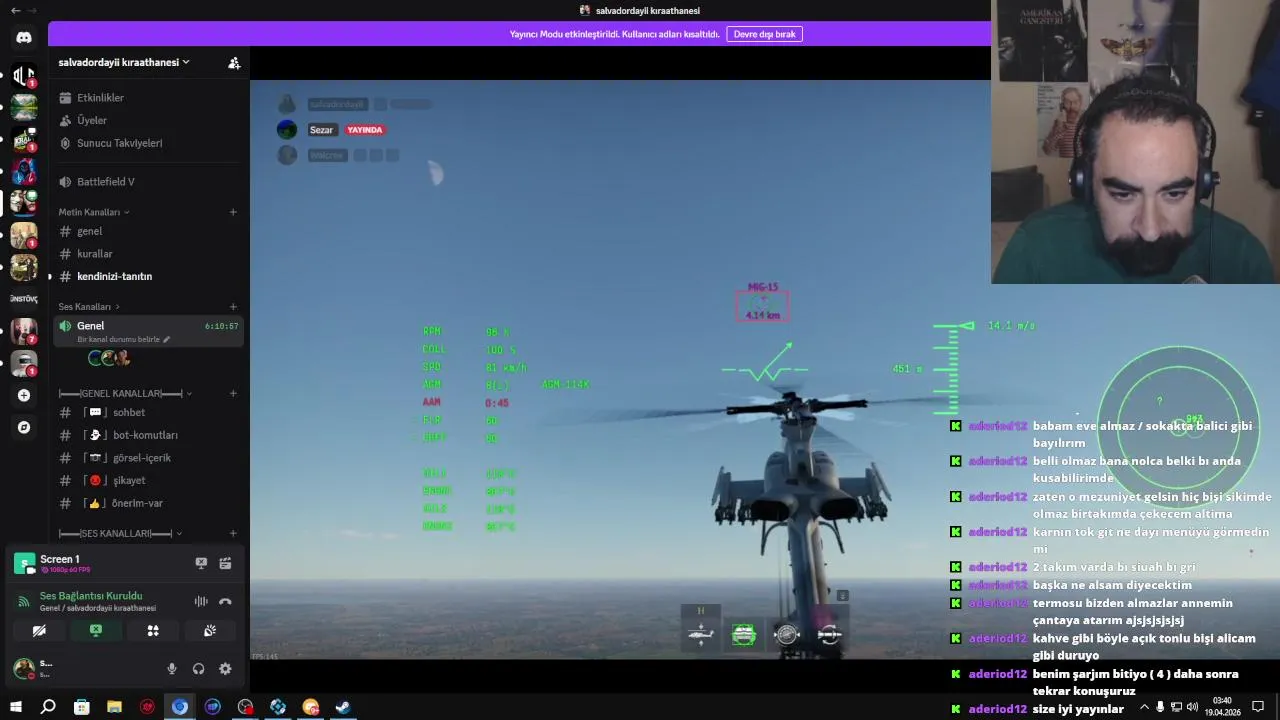
Task: Stop streaming Screen 1 icon
Action: [x=201, y=563]
